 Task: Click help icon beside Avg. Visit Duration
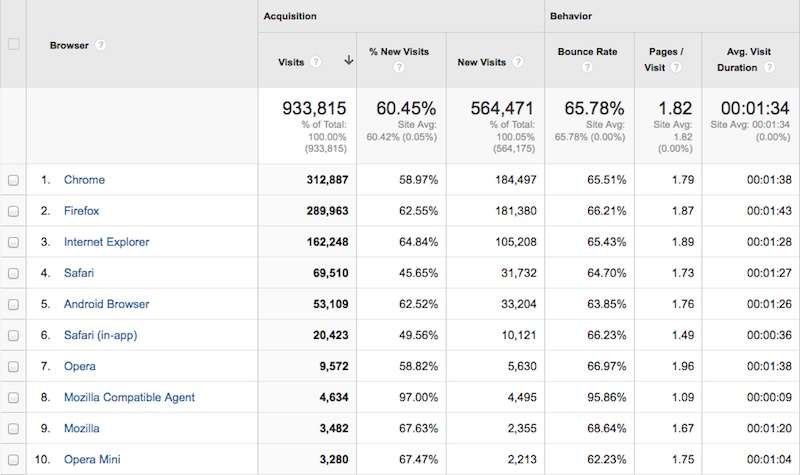point(769,68)
